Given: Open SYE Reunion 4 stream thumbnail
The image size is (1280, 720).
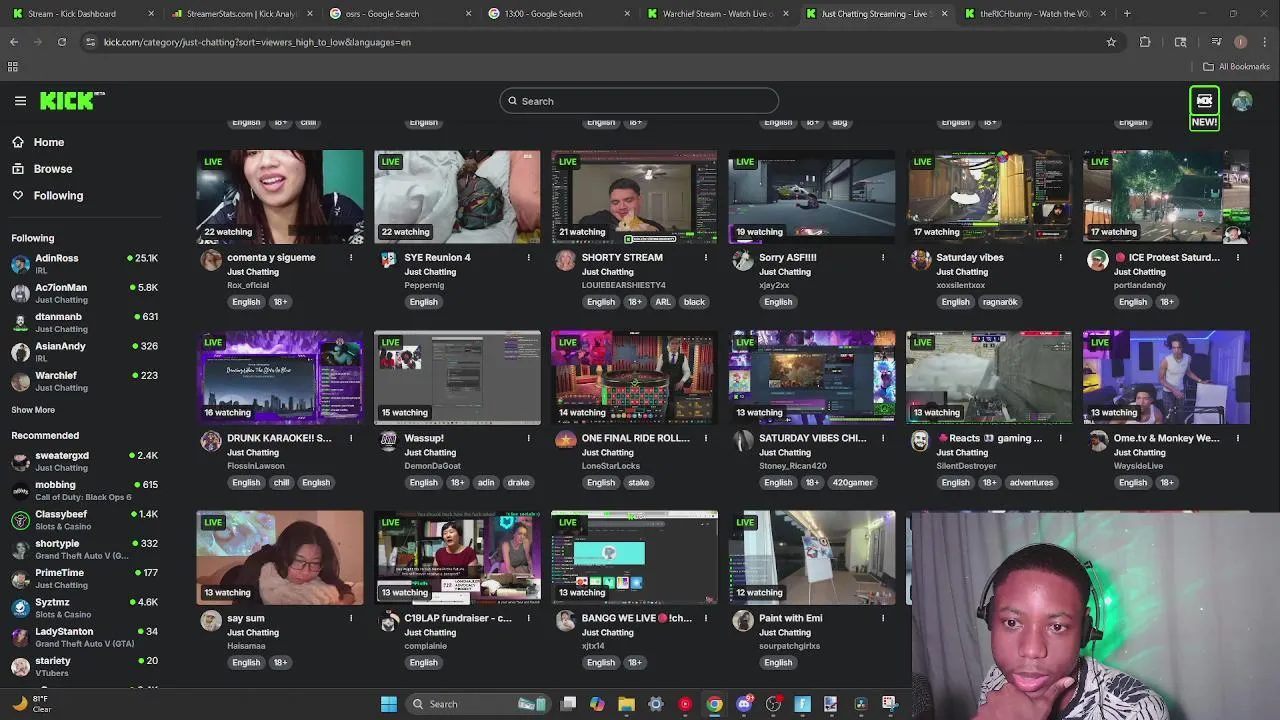Looking at the screenshot, I should 457,197.
